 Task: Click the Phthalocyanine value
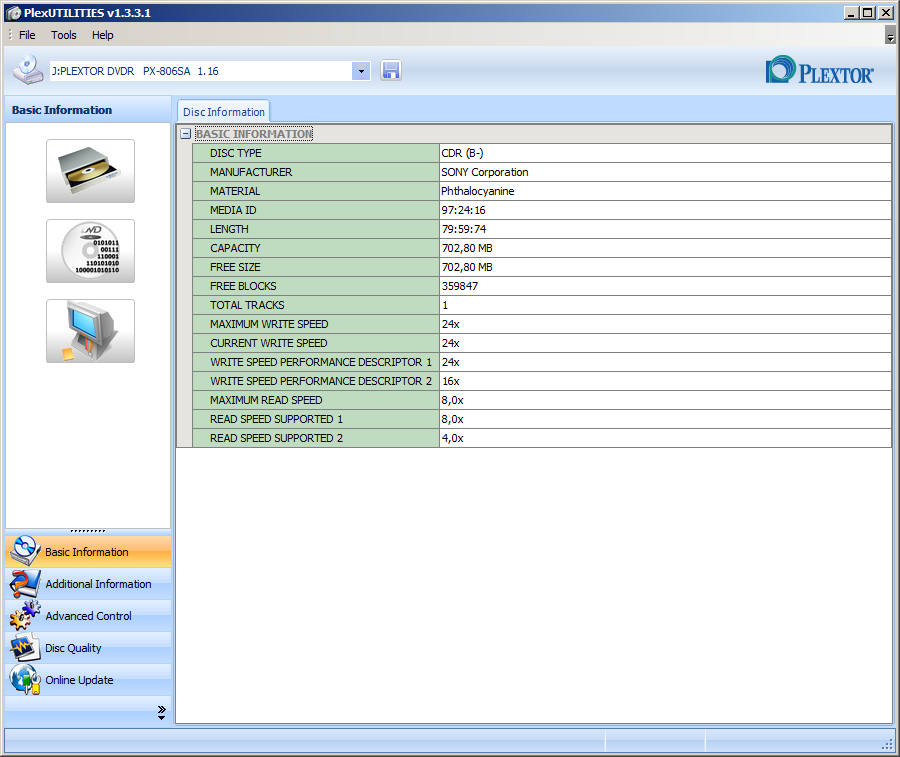point(665,191)
